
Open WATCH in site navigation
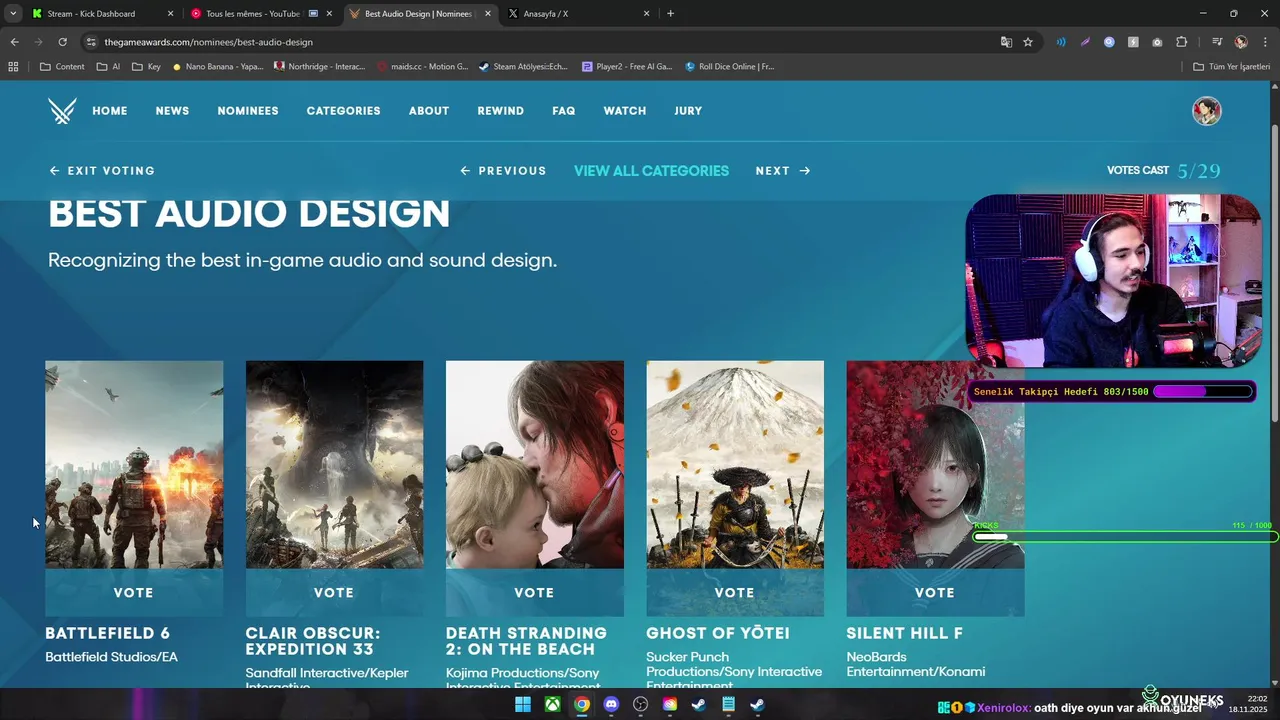(625, 111)
